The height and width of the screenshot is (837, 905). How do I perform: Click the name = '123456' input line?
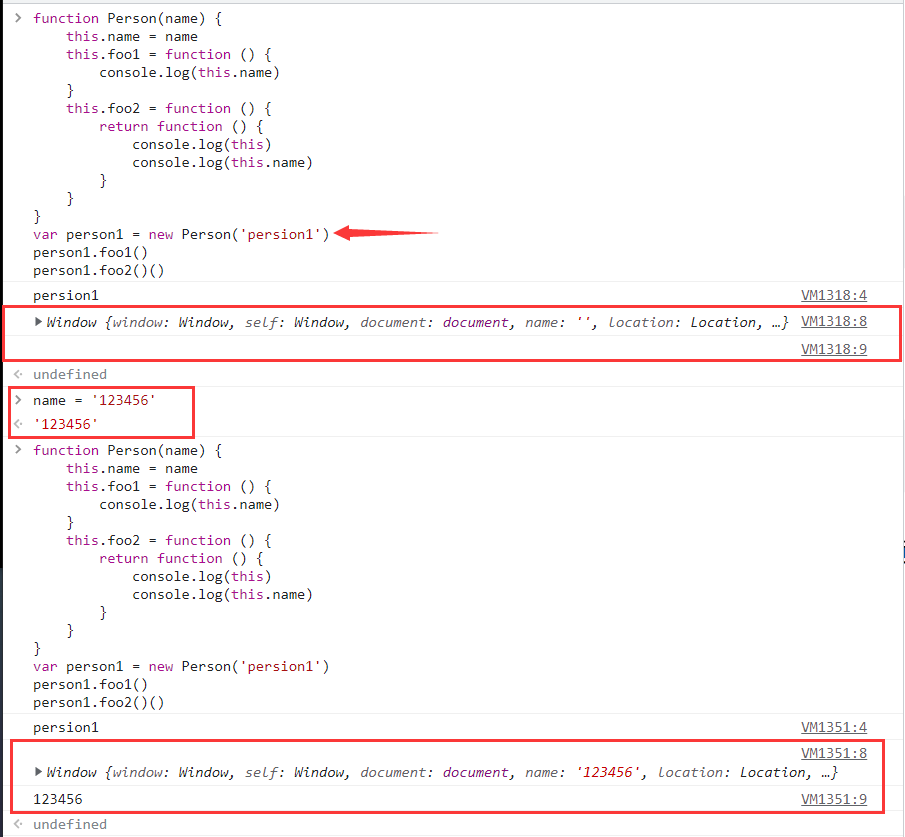point(94,400)
